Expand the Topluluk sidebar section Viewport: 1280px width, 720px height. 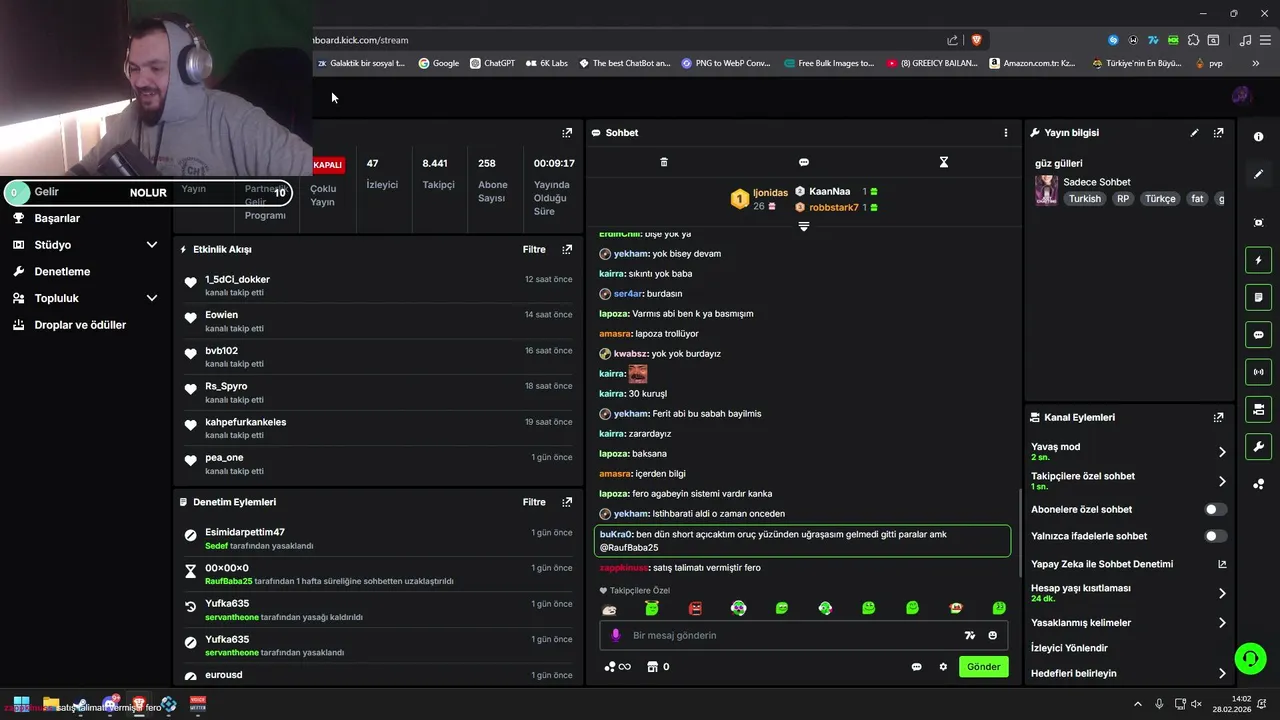pyautogui.click(x=151, y=298)
